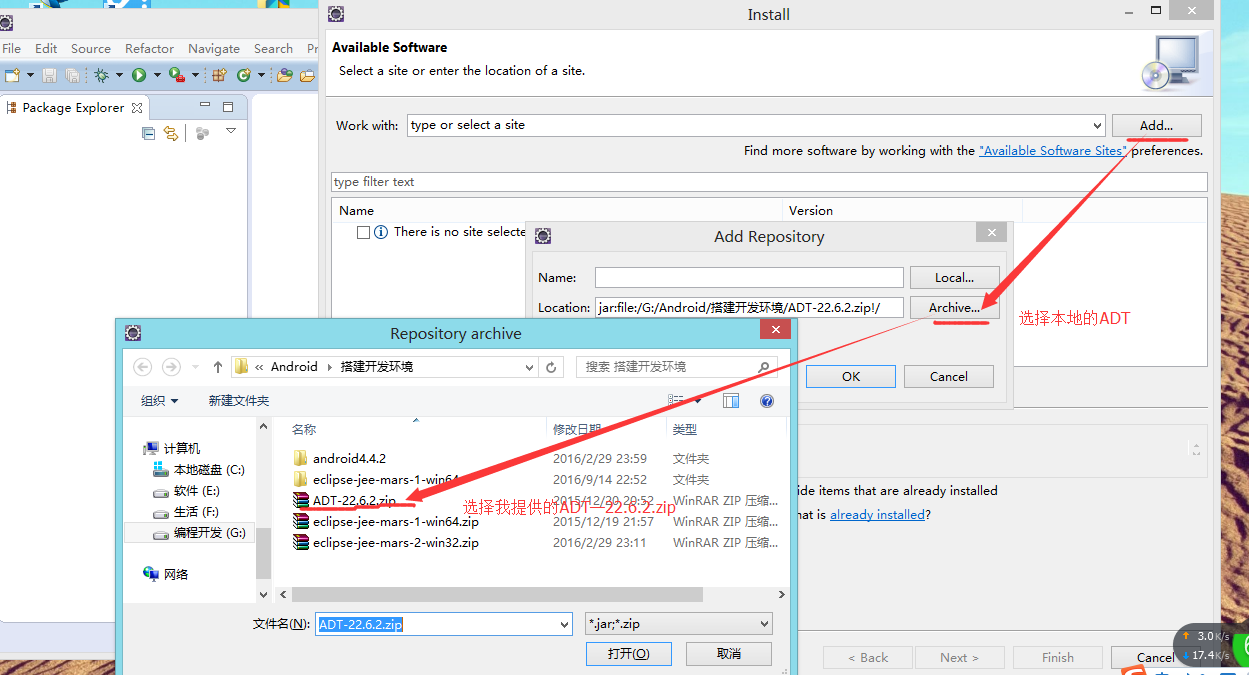
Task: Click the Add... button in Install dialog
Action: coord(1156,125)
